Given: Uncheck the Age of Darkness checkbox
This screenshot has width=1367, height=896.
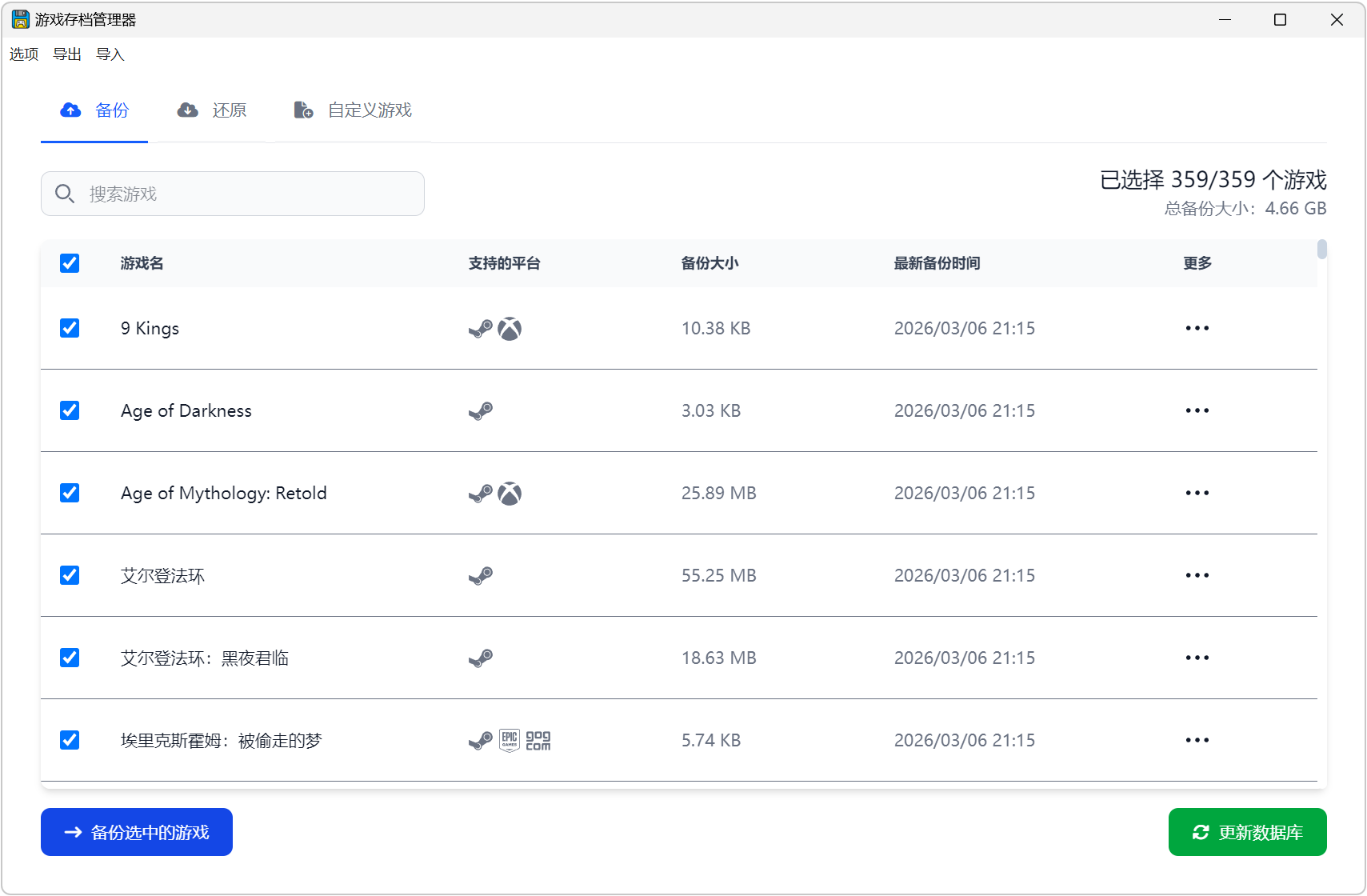Looking at the screenshot, I should point(70,410).
